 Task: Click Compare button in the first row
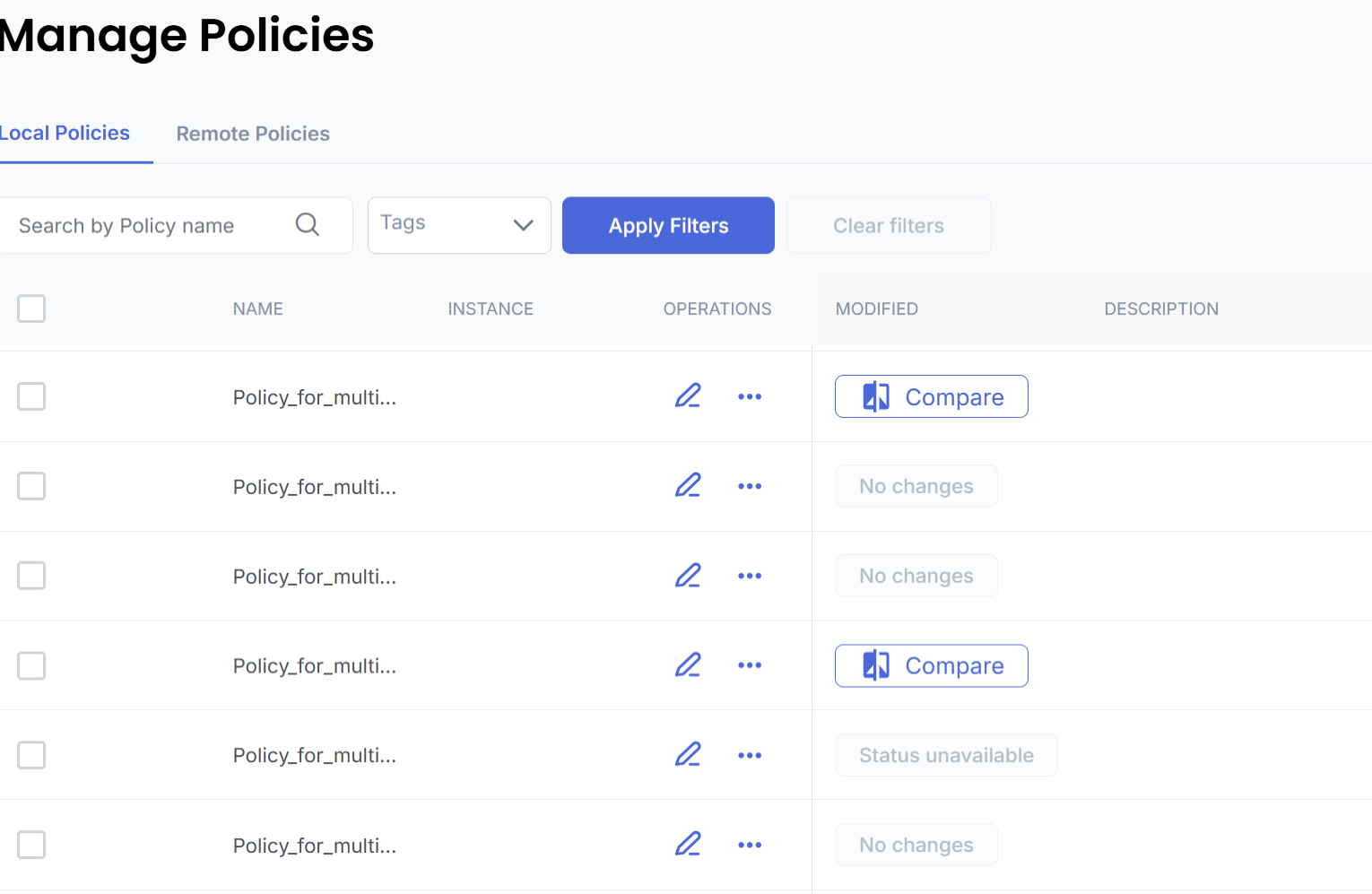[931, 396]
